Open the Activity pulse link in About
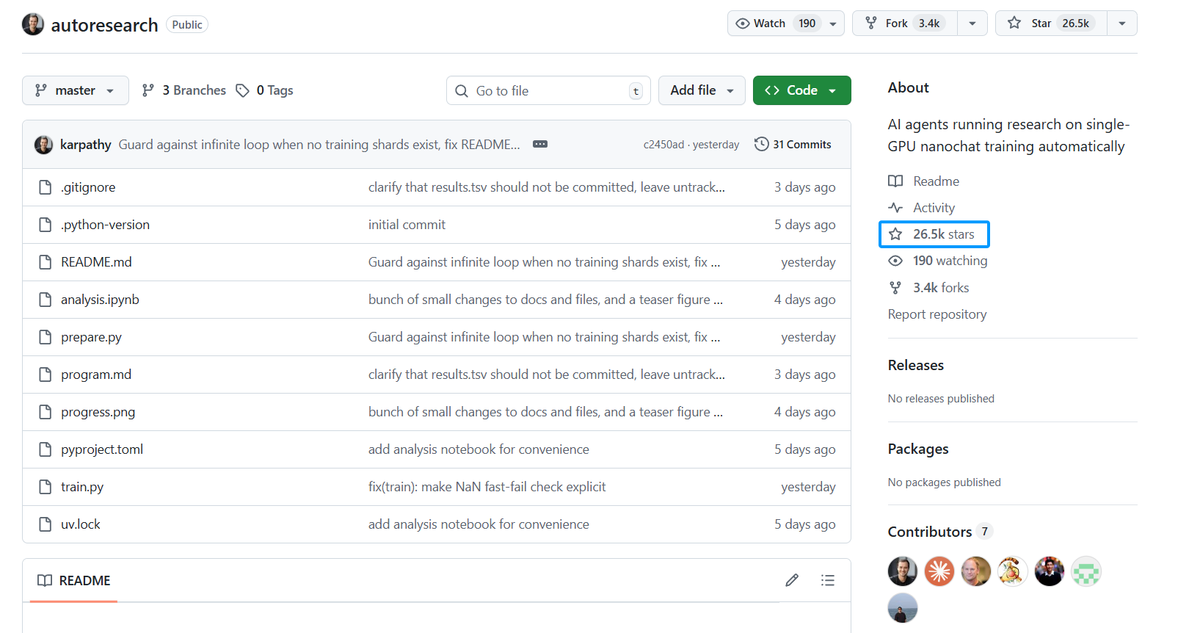The image size is (1200, 633). click(x=933, y=208)
